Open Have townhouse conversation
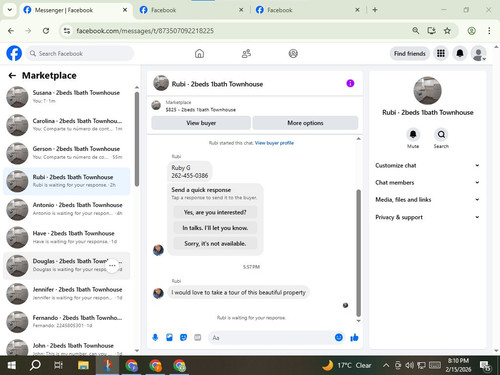The height and width of the screenshot is (375, 500). coord(67,237)
